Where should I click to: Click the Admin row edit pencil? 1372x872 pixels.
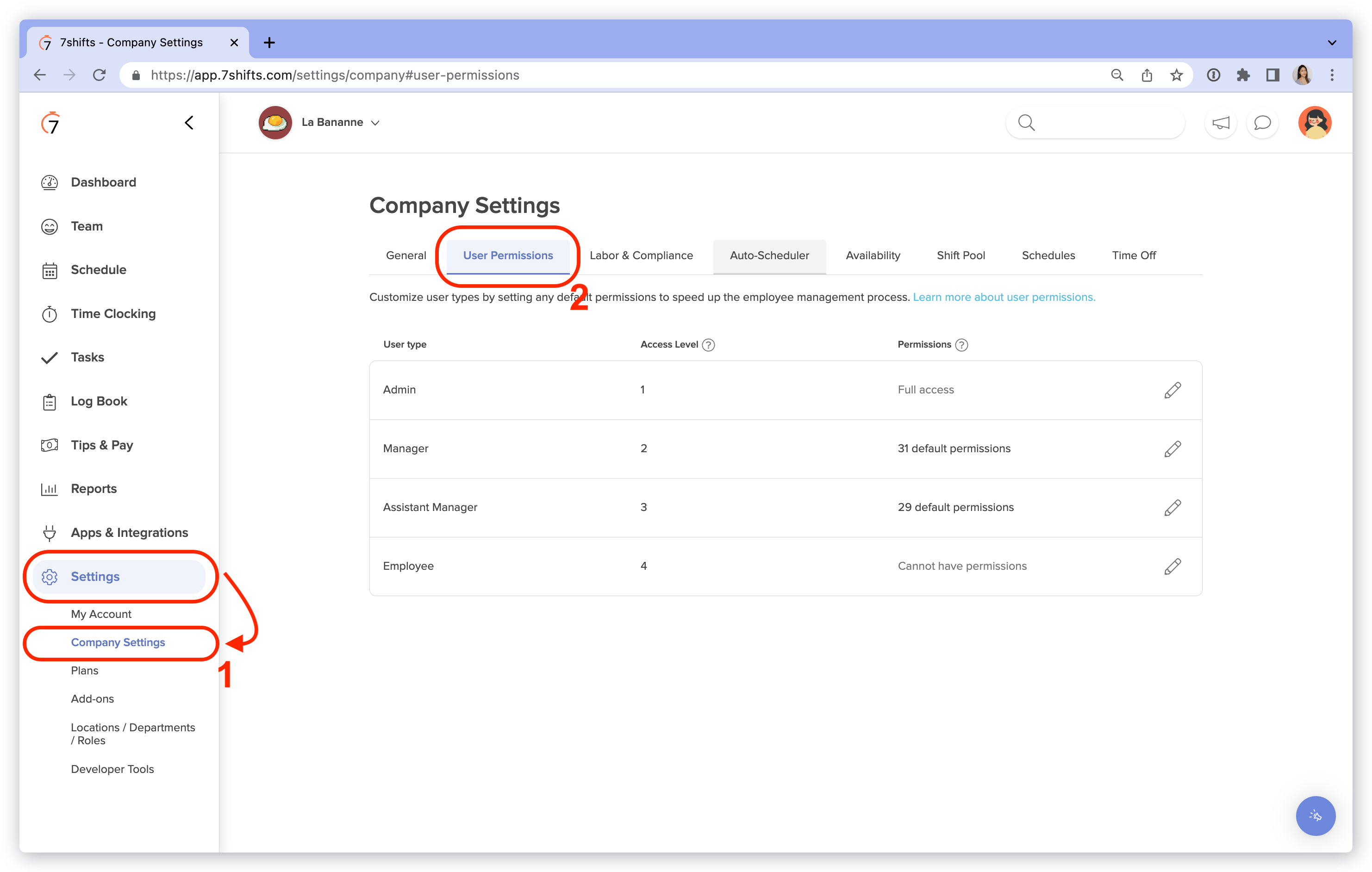1172,390
